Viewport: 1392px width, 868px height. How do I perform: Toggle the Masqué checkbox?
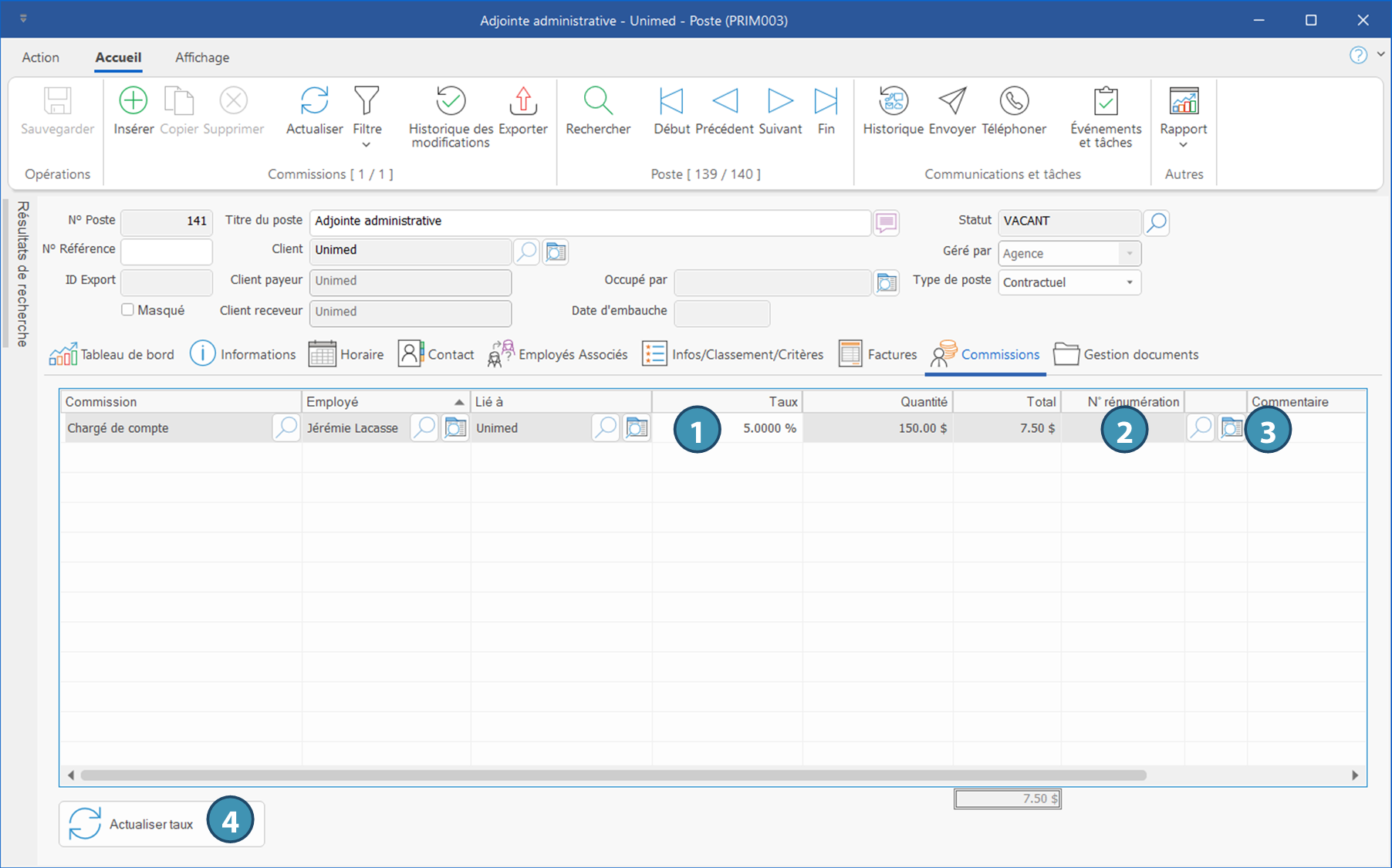(128, 309)
